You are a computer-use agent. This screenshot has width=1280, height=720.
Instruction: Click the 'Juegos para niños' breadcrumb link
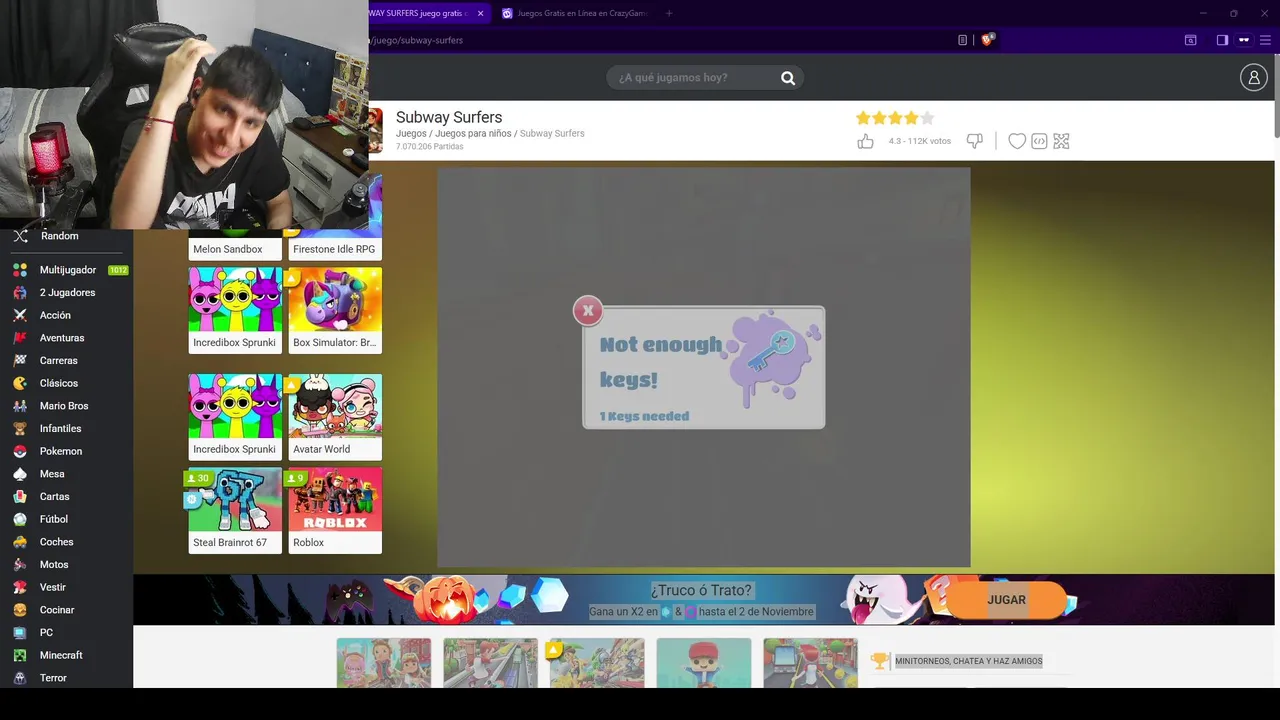tap(473, 133)
